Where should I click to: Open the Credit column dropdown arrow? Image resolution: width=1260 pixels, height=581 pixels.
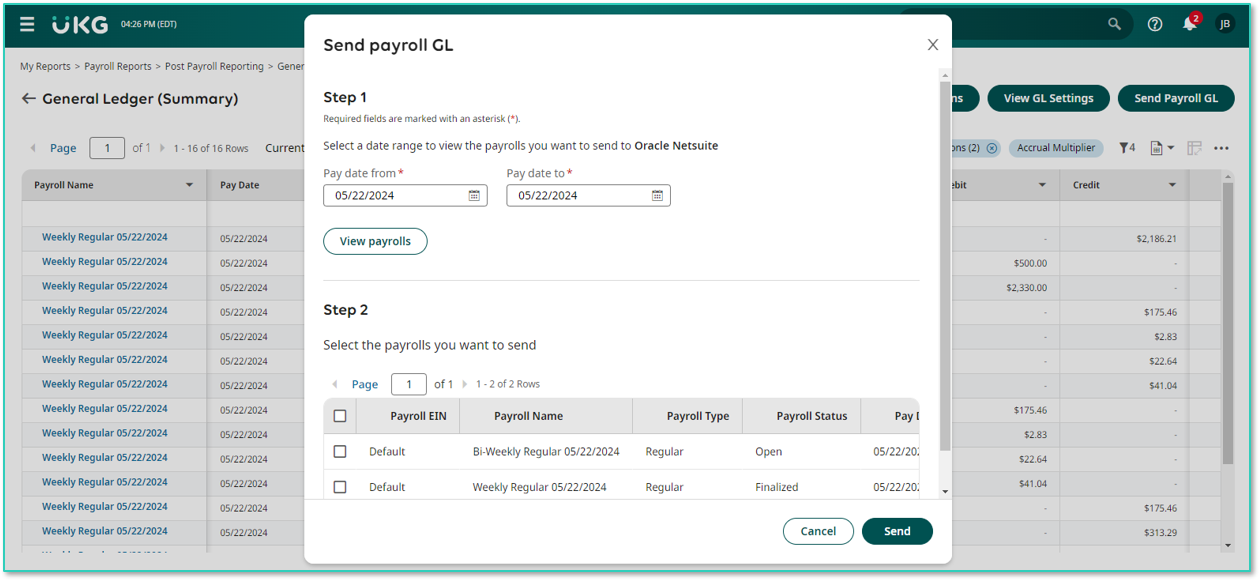tap(1172, 185)
